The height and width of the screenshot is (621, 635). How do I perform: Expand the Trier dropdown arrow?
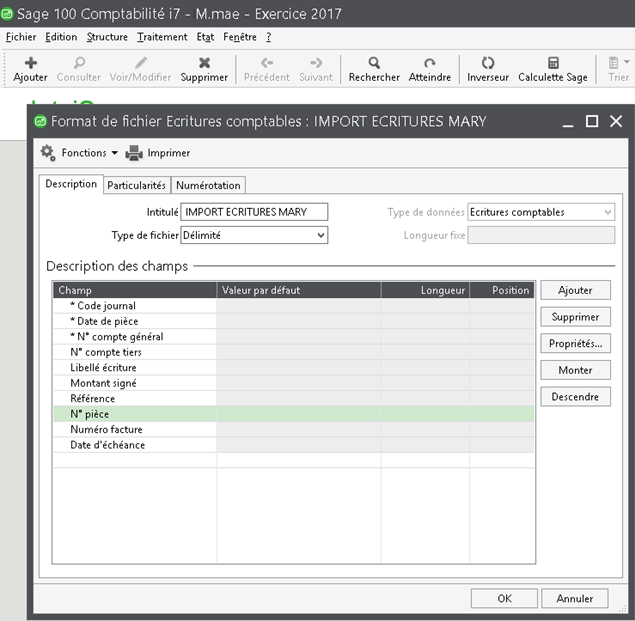(x=627, y=62)
